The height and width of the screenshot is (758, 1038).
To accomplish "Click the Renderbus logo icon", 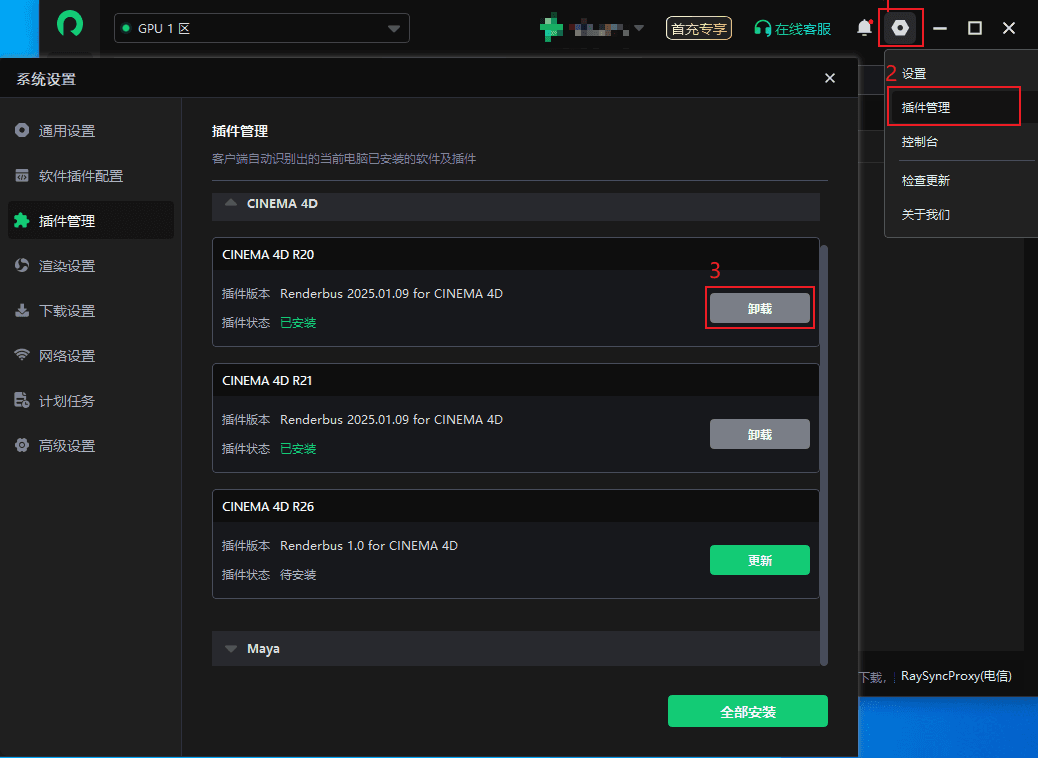I will pos(70,24).
